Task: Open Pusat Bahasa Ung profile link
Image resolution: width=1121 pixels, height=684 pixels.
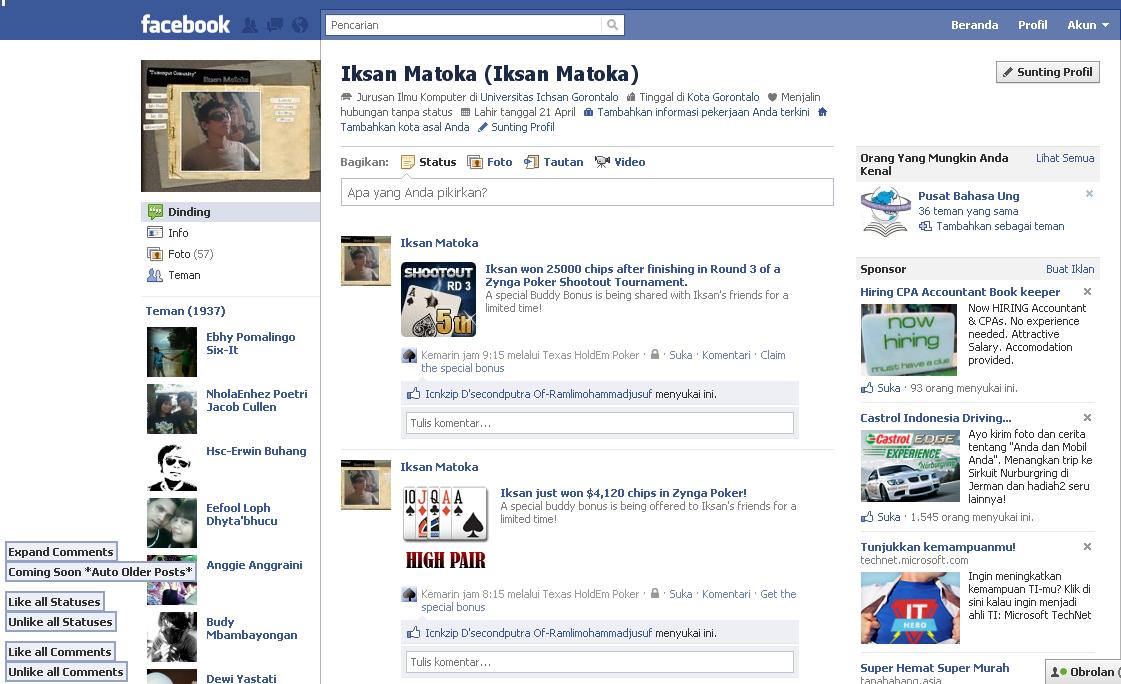Action: [x=969, y=196]
